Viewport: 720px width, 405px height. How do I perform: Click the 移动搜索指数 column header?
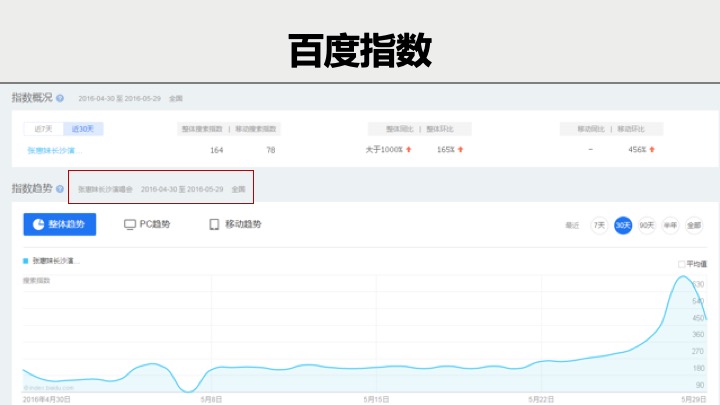click(256, 129)
